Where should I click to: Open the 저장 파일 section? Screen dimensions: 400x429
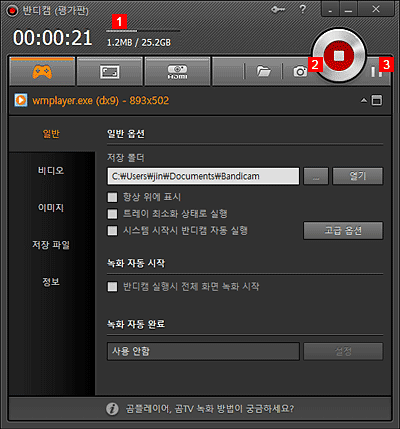(x=51, y=245)
